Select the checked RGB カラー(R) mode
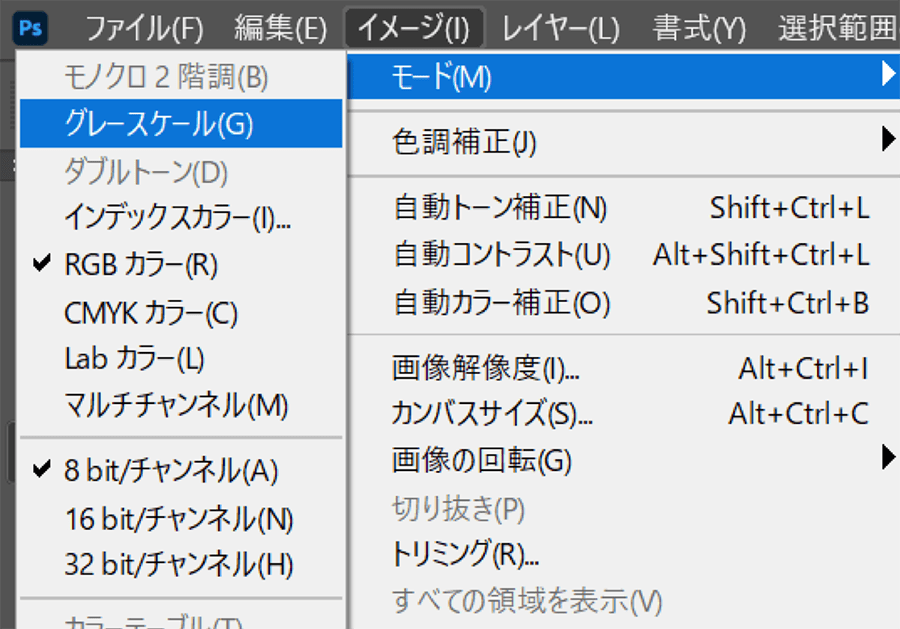Screen dimensions: 900x629 point(140,265)
